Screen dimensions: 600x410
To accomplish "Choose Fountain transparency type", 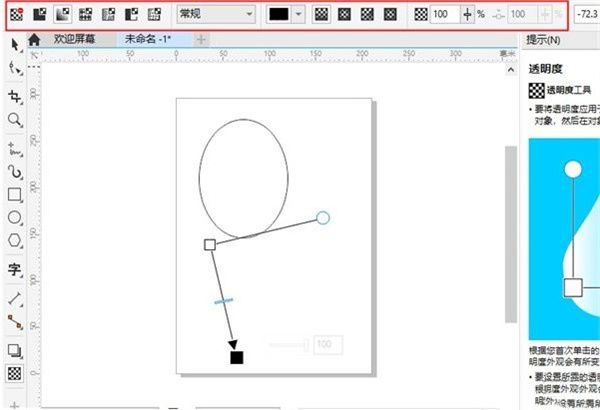I will point(63,15).
